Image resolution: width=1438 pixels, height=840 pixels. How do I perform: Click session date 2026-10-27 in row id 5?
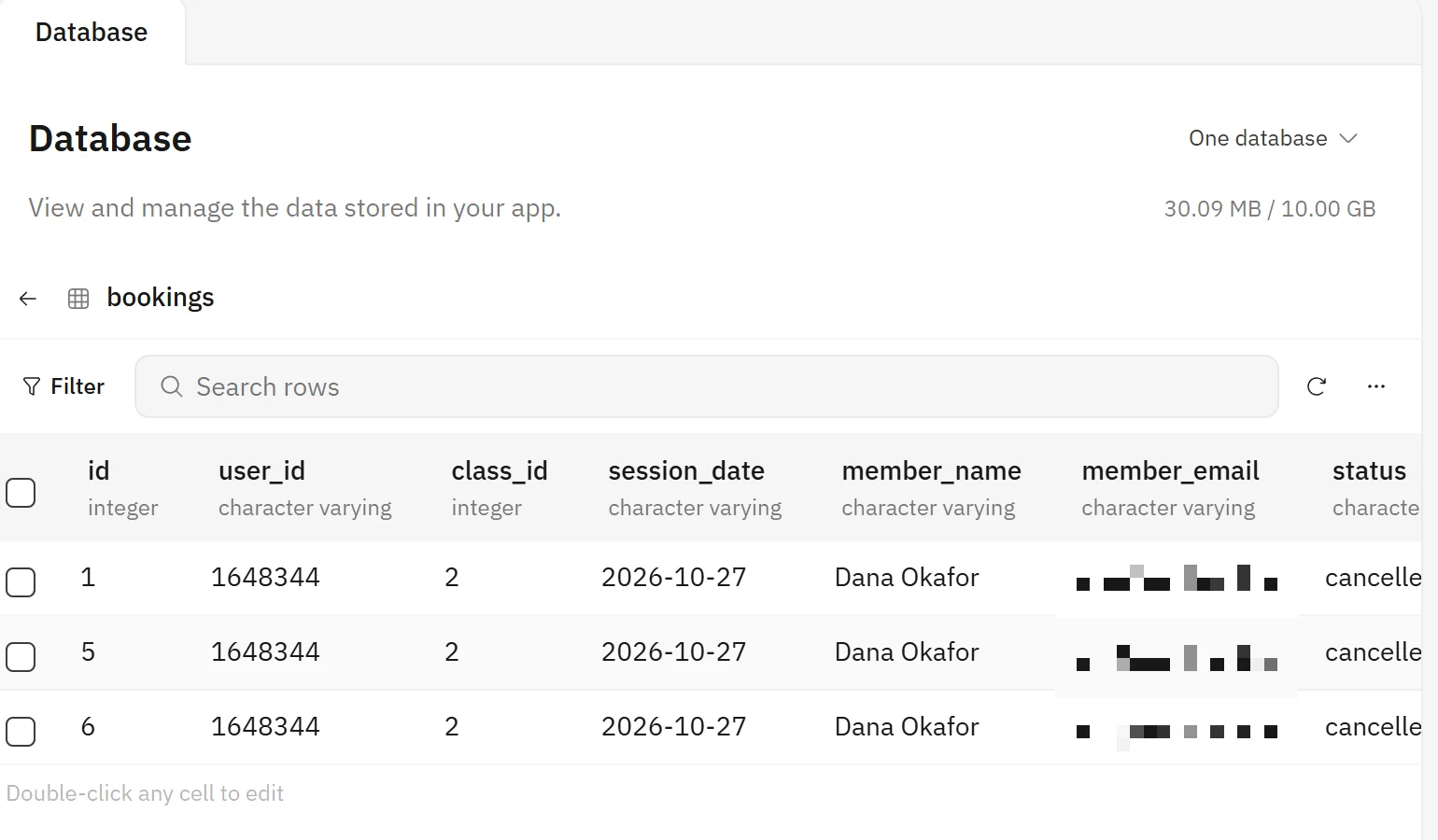[673, 652]
